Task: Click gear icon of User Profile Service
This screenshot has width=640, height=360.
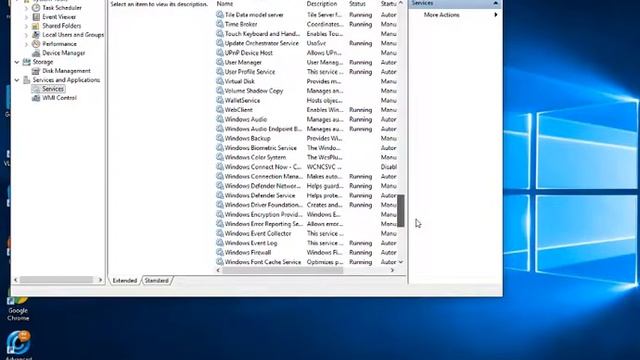Action: (220, 71)
